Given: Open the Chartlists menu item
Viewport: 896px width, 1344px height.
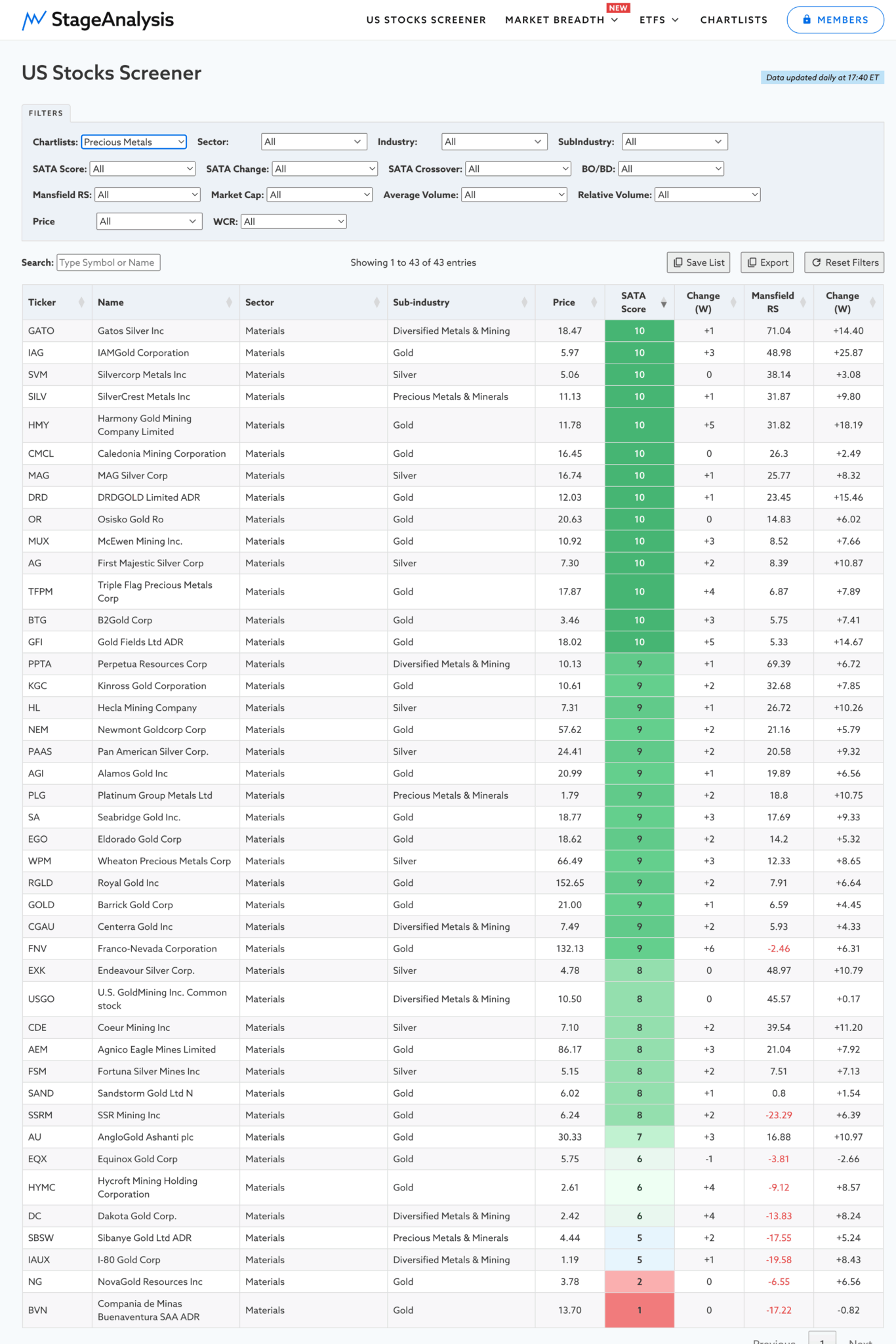Looking at the screenshot, I should point(734,20).
